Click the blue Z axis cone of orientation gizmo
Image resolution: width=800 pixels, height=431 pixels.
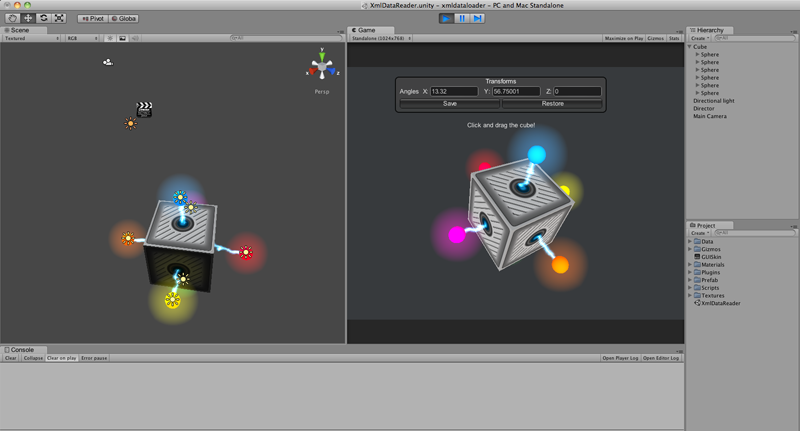point(332,71)
